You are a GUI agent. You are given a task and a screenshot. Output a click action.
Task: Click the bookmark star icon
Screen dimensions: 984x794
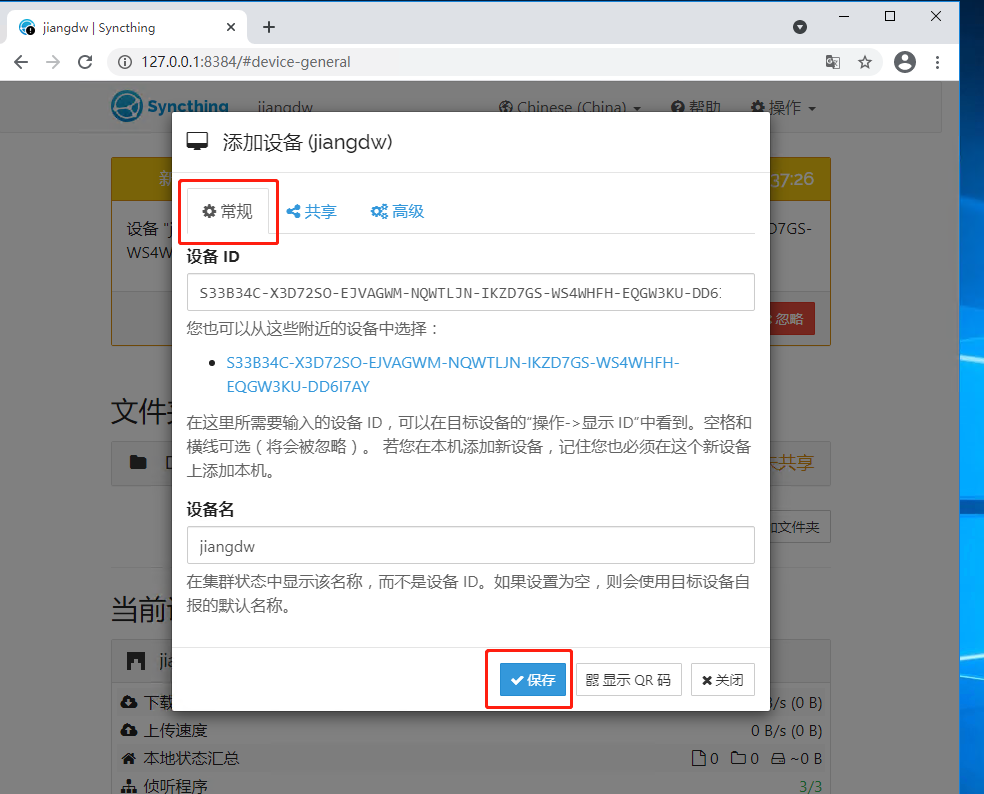point(865,61)
